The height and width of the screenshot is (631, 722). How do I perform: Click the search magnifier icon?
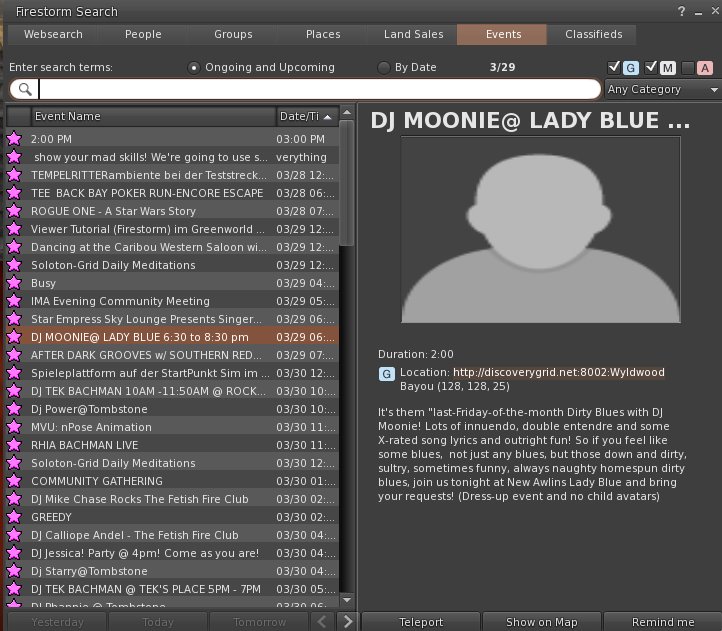tap(23, 90)
